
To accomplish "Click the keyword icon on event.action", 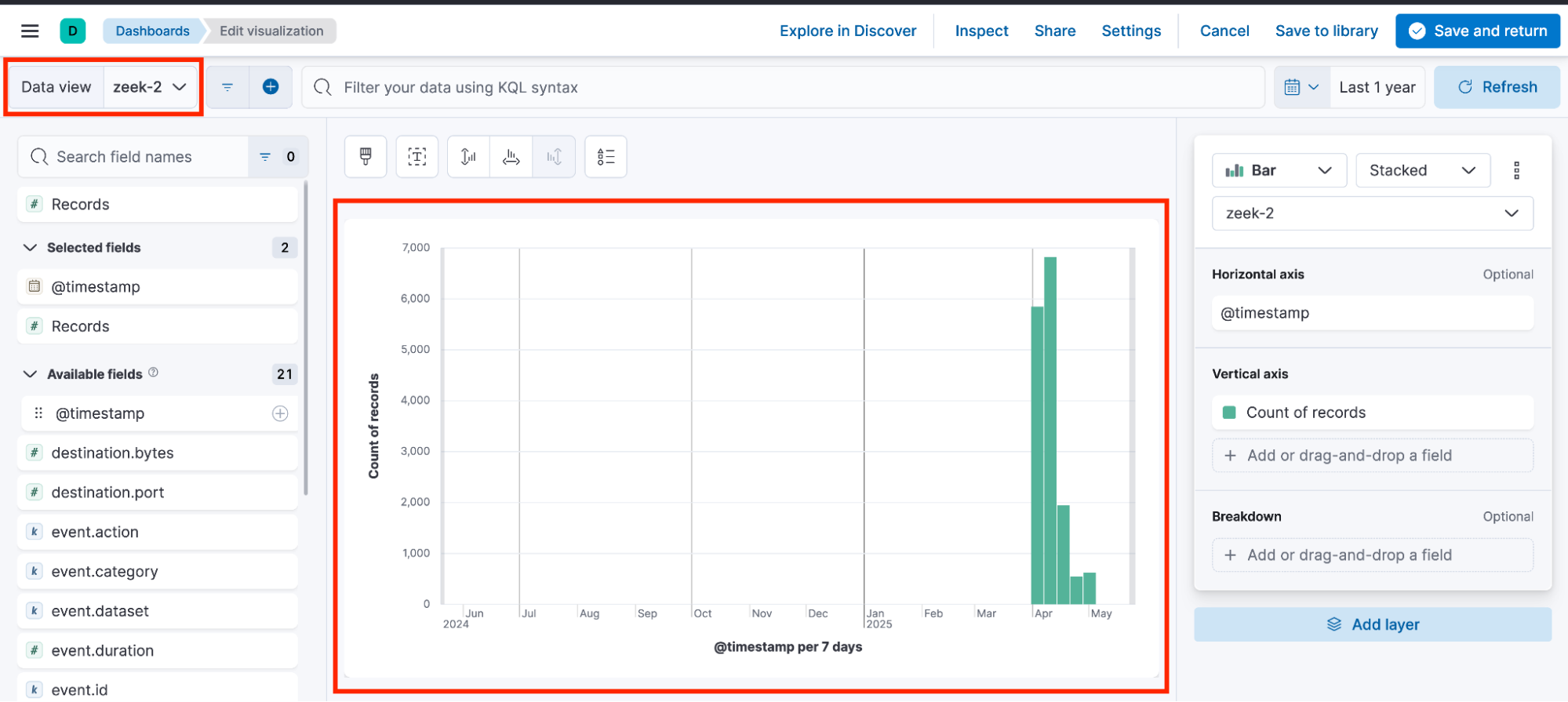I will click(x=35, y=532).
